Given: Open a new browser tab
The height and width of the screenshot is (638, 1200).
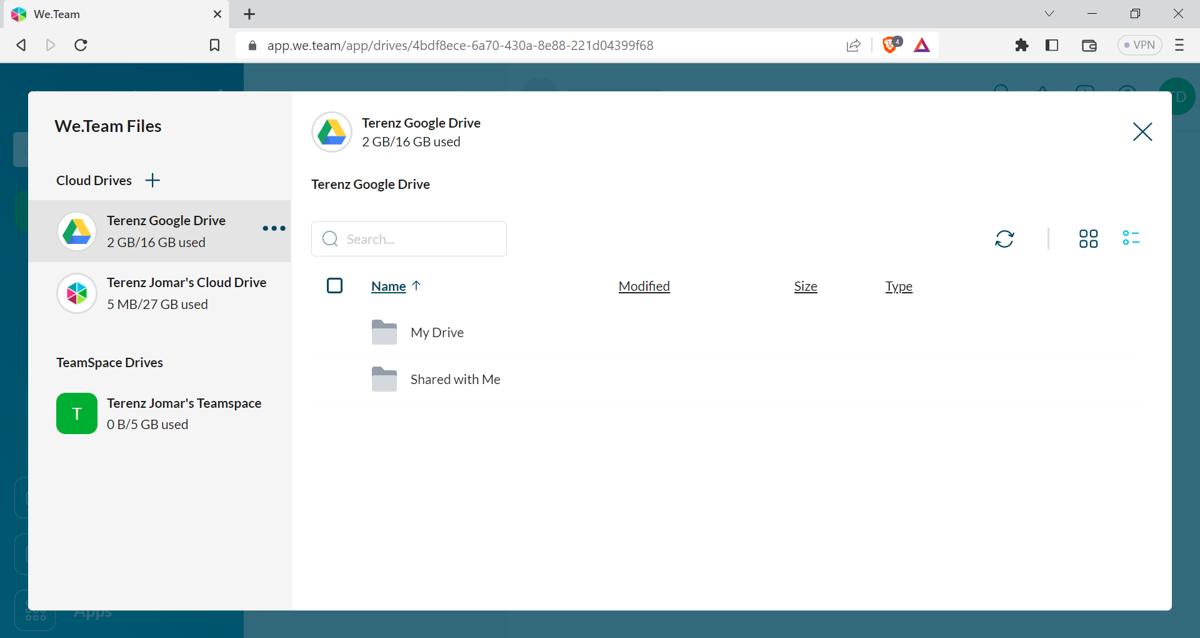Looking at the screenshot, I should click(x=248, y=14).
